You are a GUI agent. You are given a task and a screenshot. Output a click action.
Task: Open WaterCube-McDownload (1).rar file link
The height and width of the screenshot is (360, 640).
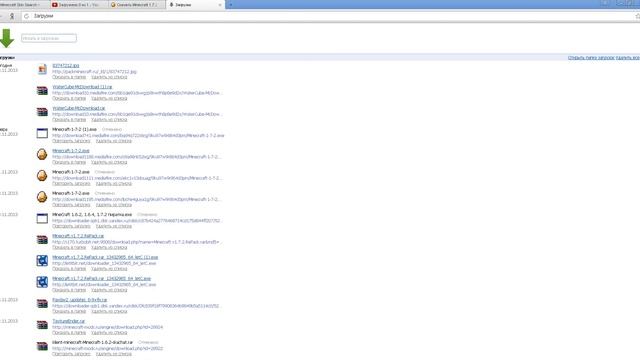[x=82, y=87]
